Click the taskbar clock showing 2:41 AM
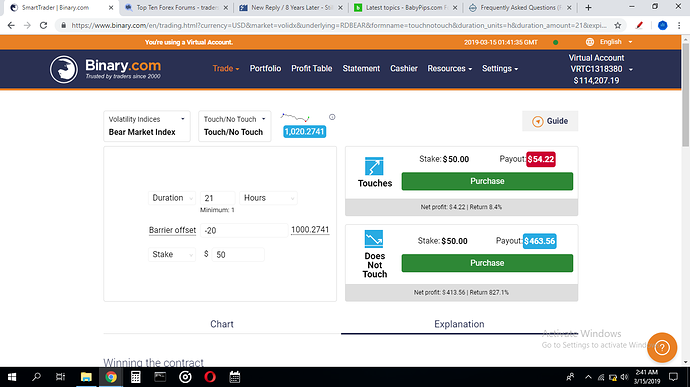Viewport: 690px width, 387px height. (x=647, y=377)
